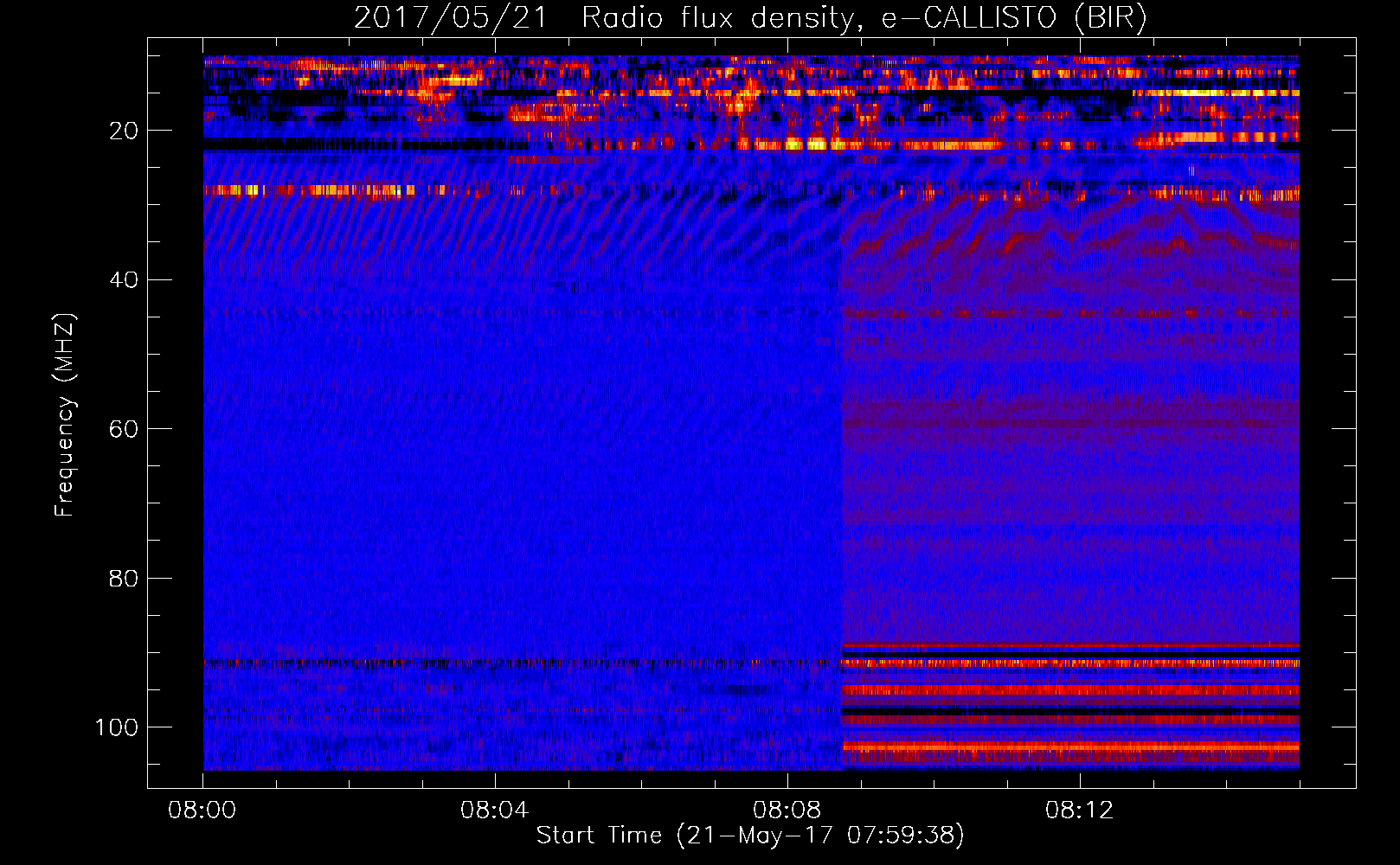Viewport: 1400px width, 865px height.
Task: Click the '08:12' time tick label
Action: tap(1080, 811)
